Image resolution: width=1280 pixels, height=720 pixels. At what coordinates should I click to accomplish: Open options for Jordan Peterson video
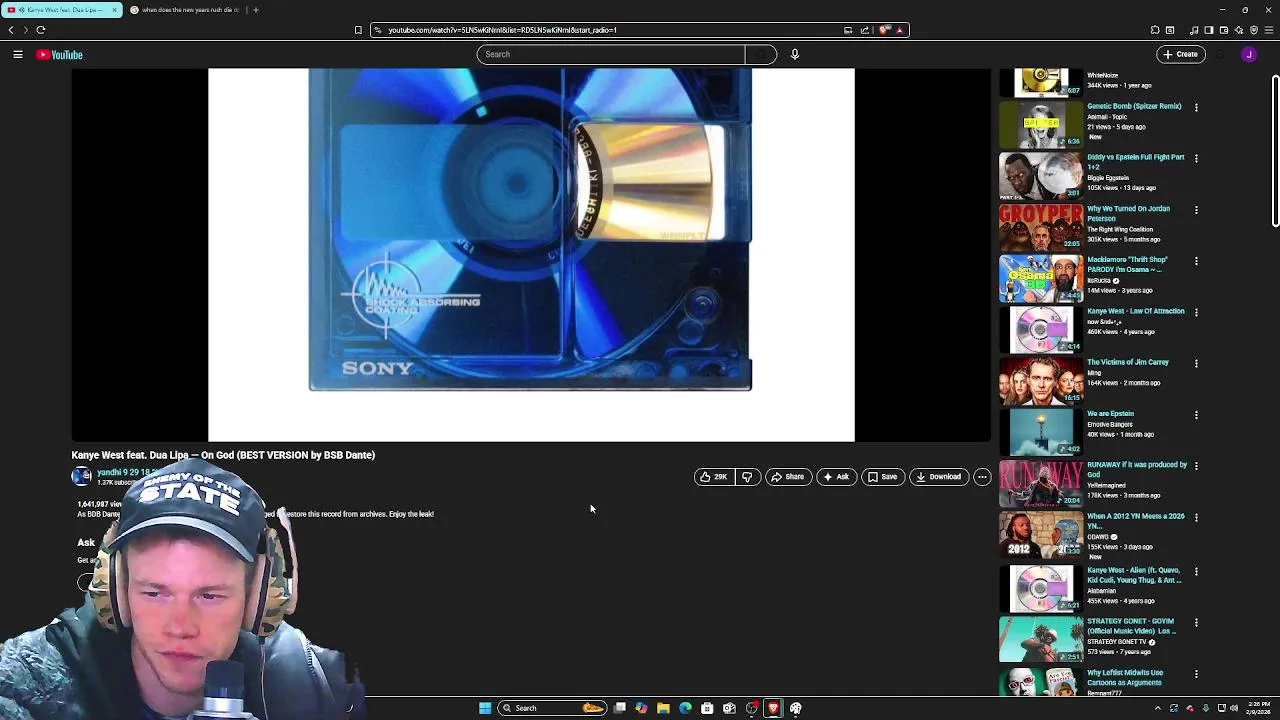click(x=1196, y=210)
